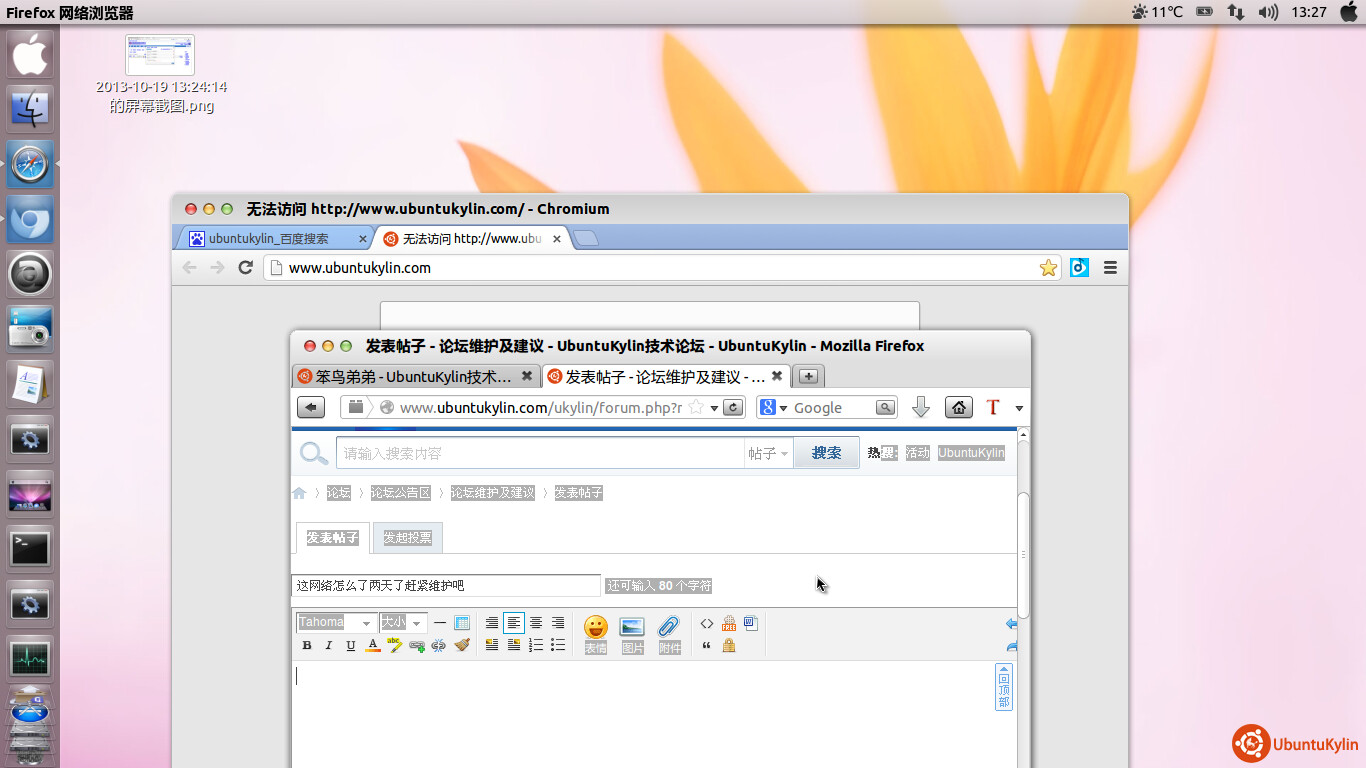The height and width of the screenshot is (768, 1366).
Task: Click the 搜索 search button
Action: [x=826, y=453]
